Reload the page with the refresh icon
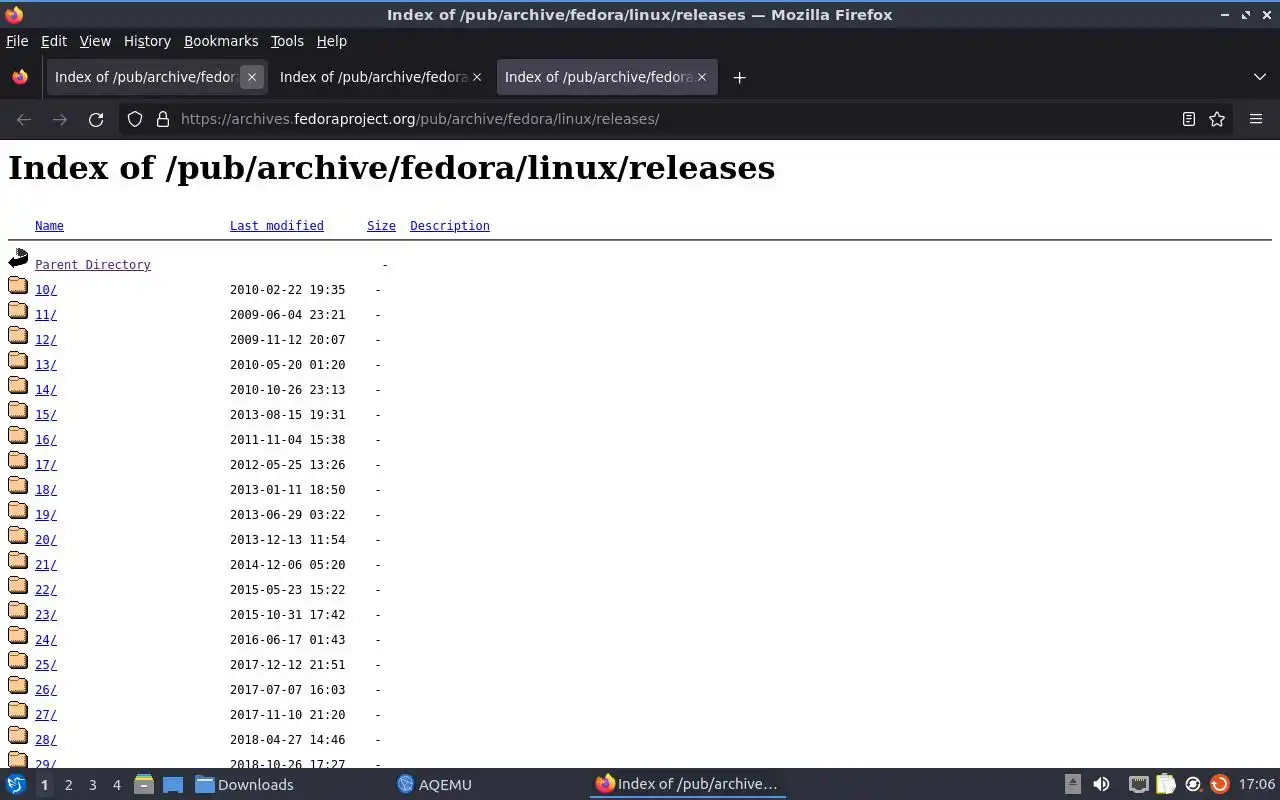The width and height of the screenshot is (1280, 800). pyautogui.click(x=96, y=119)
